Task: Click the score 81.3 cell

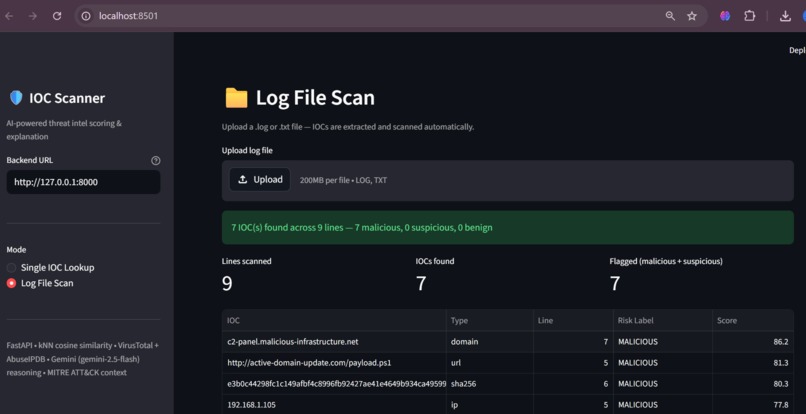Action: [753, 363]
